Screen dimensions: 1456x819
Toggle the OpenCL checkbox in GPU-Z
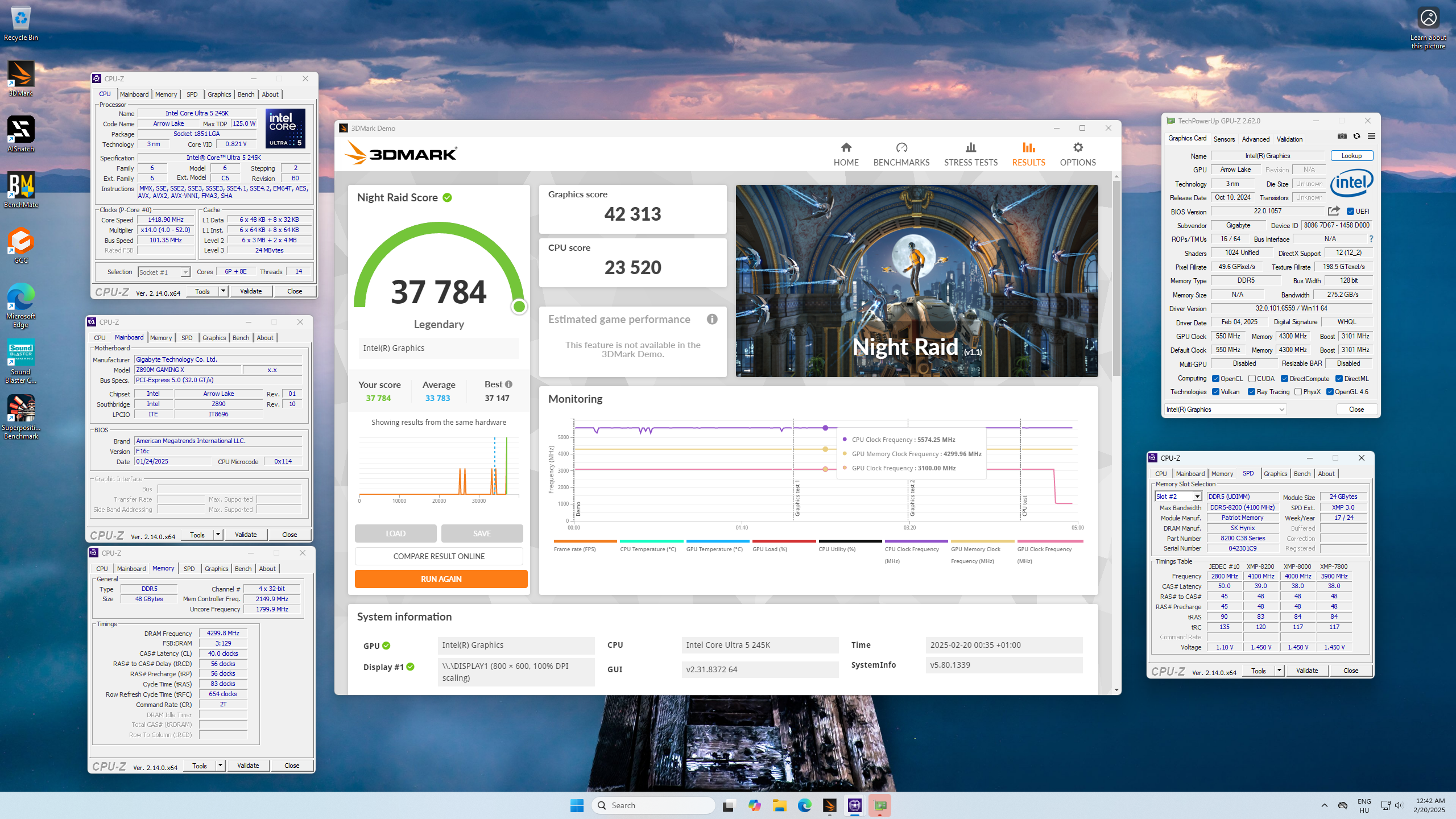click(x=1215, y=379)
